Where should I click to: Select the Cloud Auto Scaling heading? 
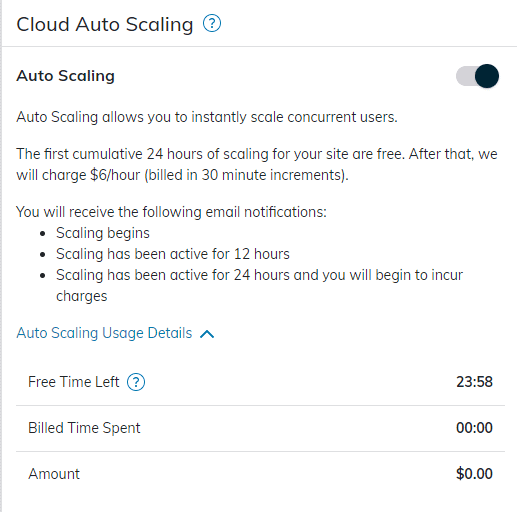click(x=105, y=25)
